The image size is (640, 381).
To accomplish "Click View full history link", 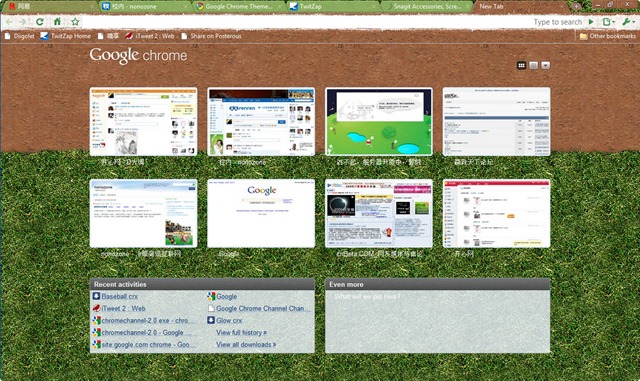I will pyautogui.click(x=241, y=332).
